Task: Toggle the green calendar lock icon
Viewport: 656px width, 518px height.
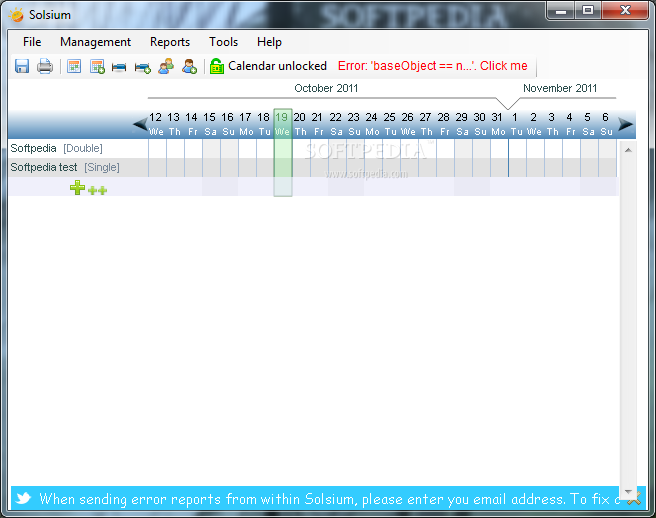Action: pos(217,66)
